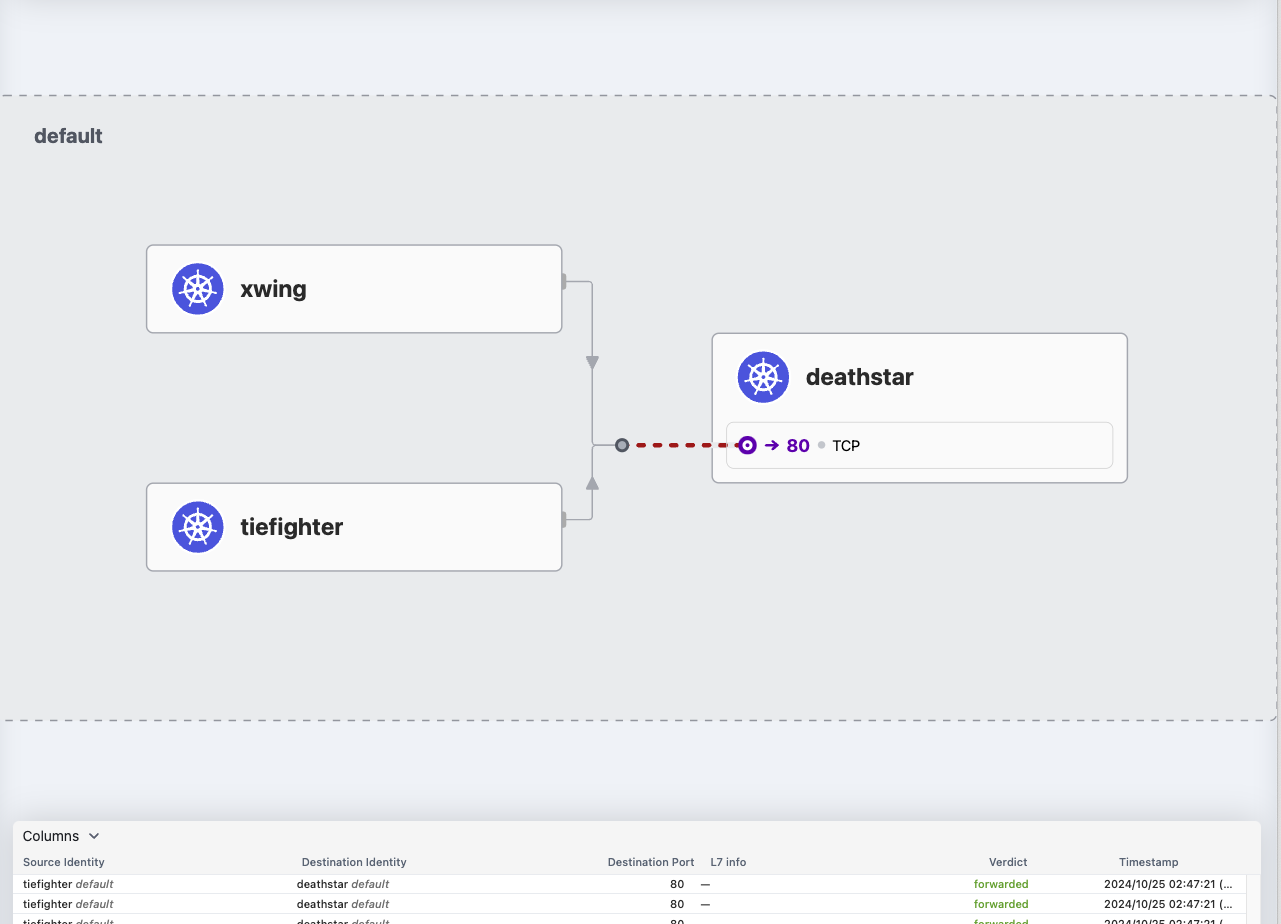
Task: Click the Source Identity column header
Action: click(x=64, y=862)
